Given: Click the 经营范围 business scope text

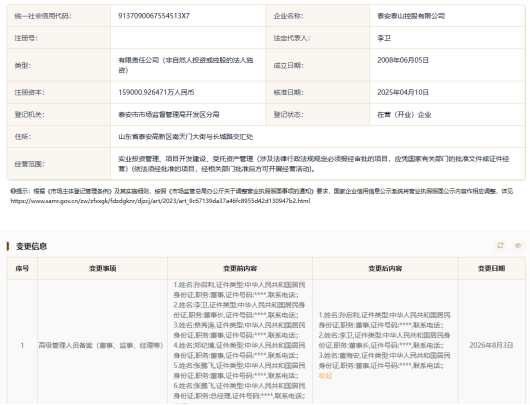Looking at the screenshot, I should point(313,164).
